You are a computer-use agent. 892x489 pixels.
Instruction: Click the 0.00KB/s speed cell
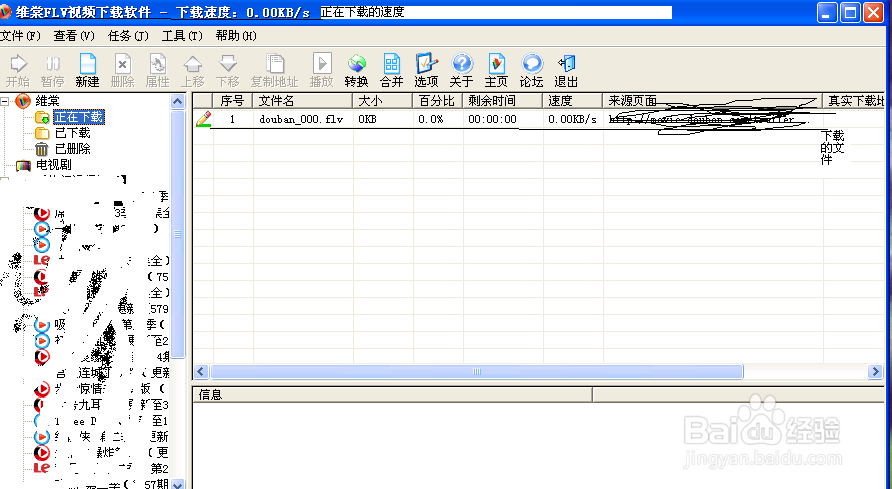tap(572, 119)
